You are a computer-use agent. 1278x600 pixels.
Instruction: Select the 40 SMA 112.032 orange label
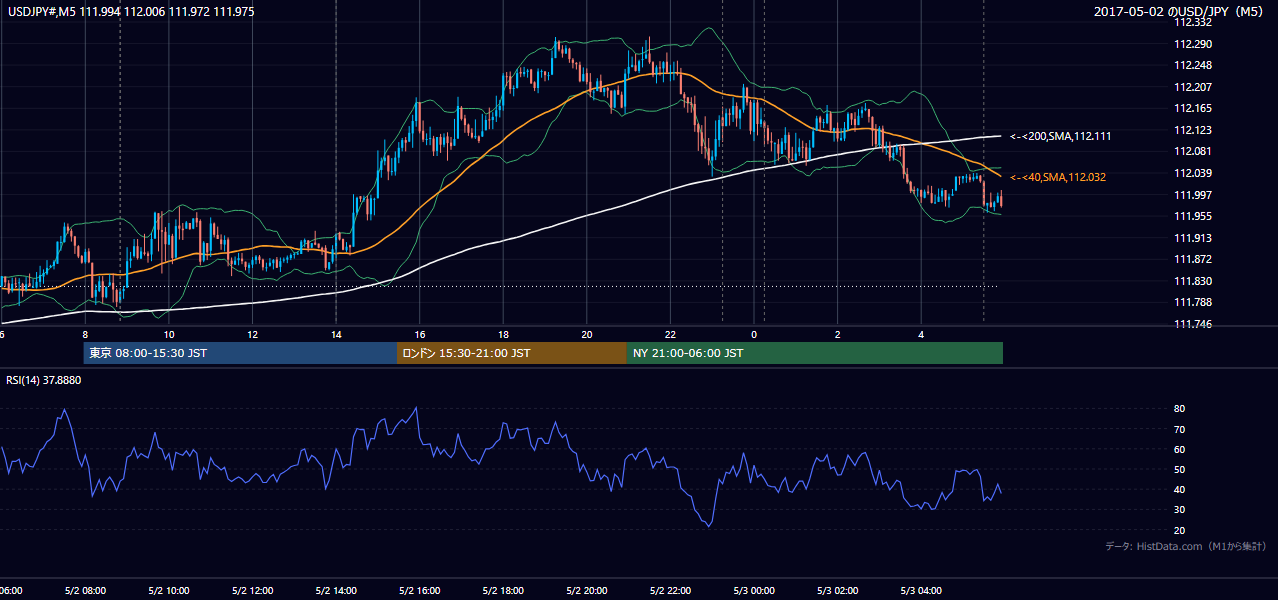tap(1058, 177)
